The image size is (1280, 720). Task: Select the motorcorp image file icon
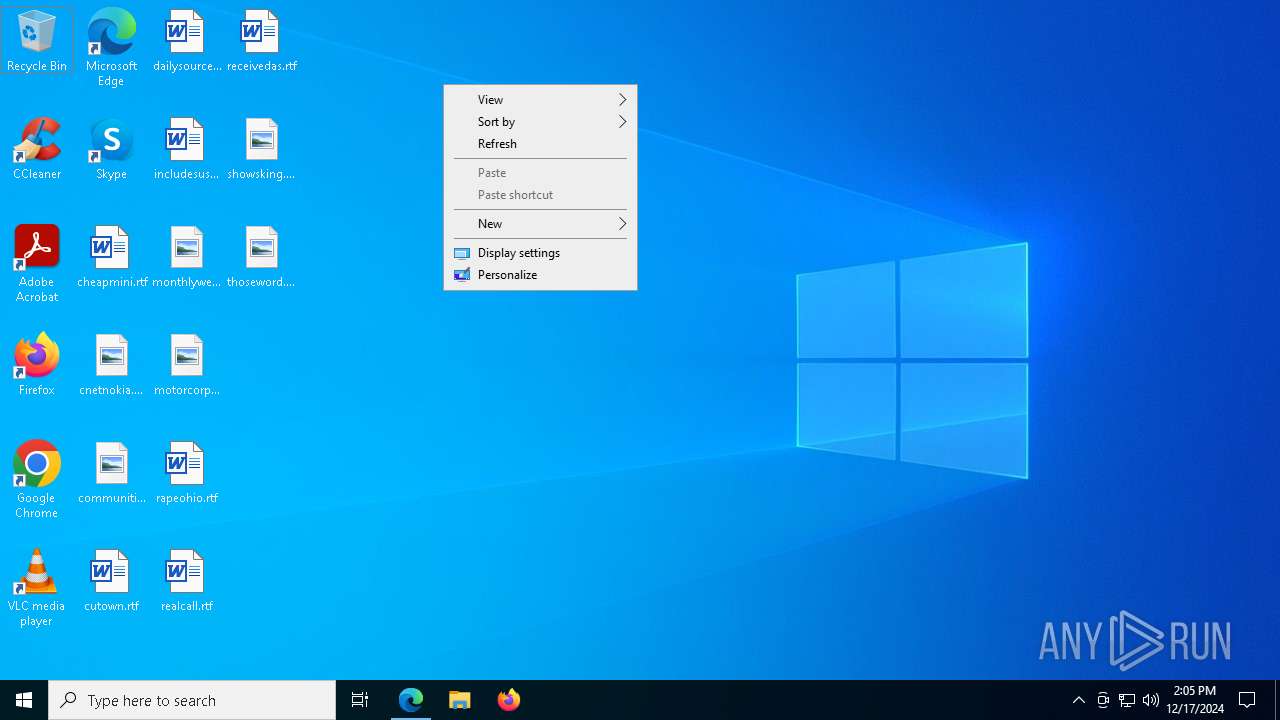pos(186,364)
